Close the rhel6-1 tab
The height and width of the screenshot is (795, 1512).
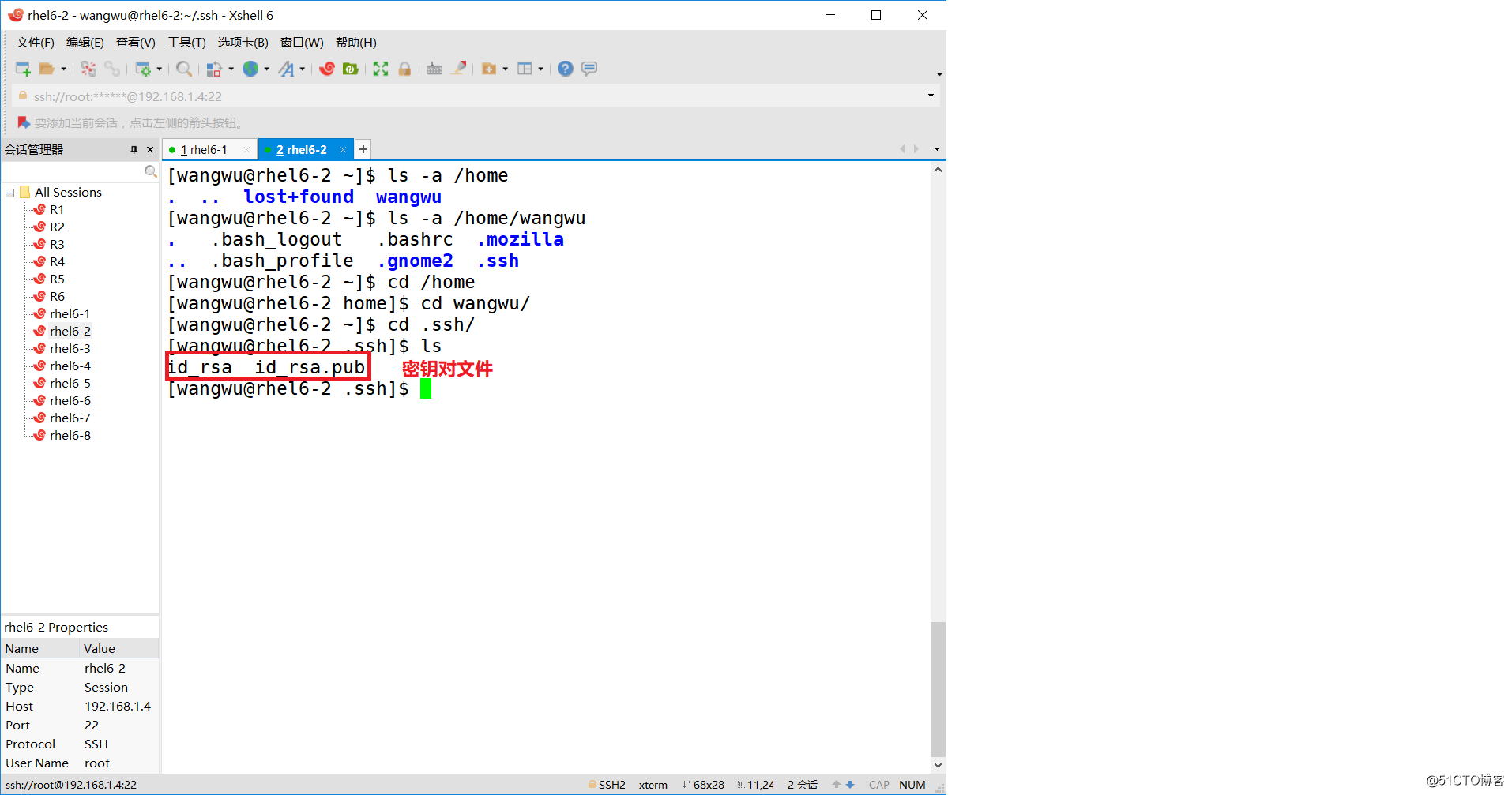point(246,149)
